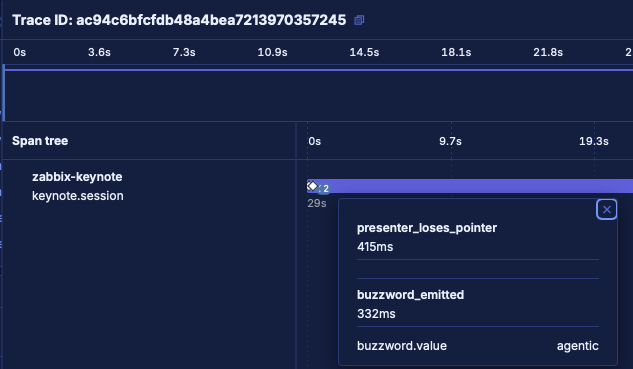The height and width of the screenshot is (369, 633).
Task: Click the 415ms event timestamp
Action: tap(375, 247)
